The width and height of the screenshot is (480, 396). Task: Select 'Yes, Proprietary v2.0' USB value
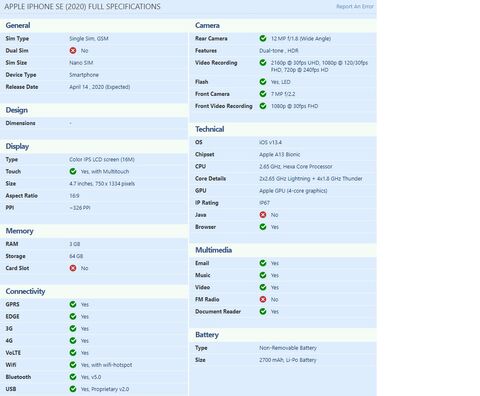pyautogui.click(x=105, y=389)
